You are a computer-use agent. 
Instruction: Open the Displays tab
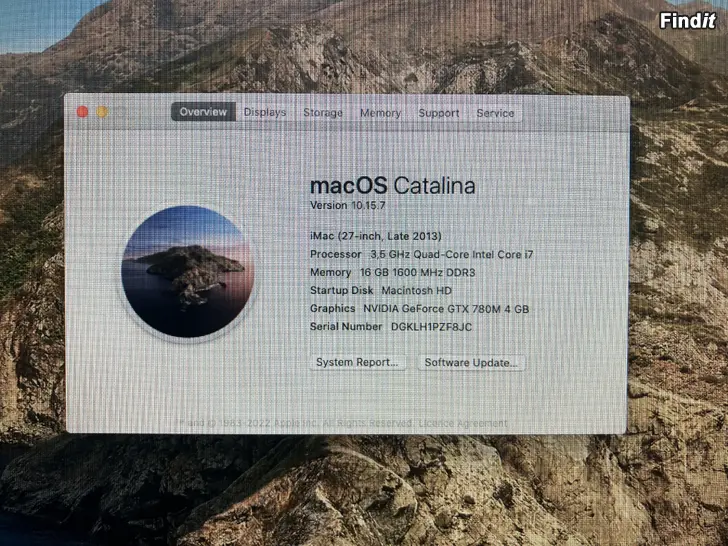tap(265, 112)
